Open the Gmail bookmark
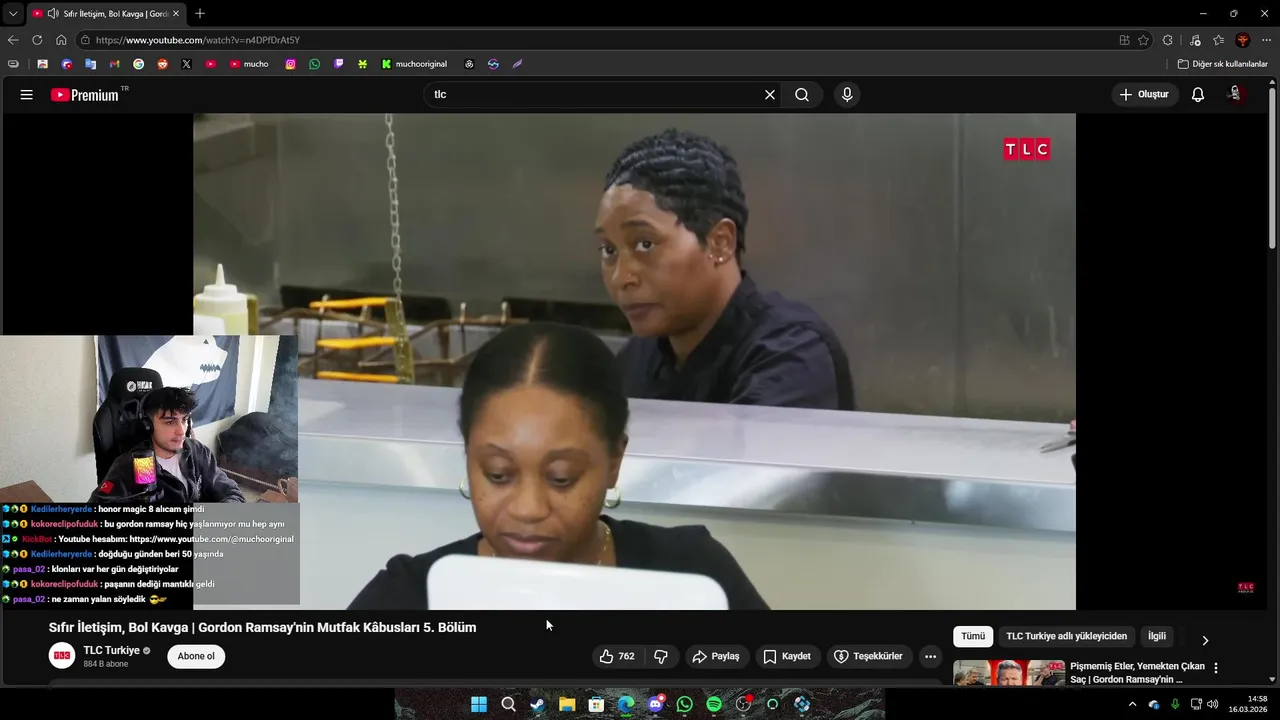The image size is (1280, 720). pyautogui.click(x=114, y=64)
